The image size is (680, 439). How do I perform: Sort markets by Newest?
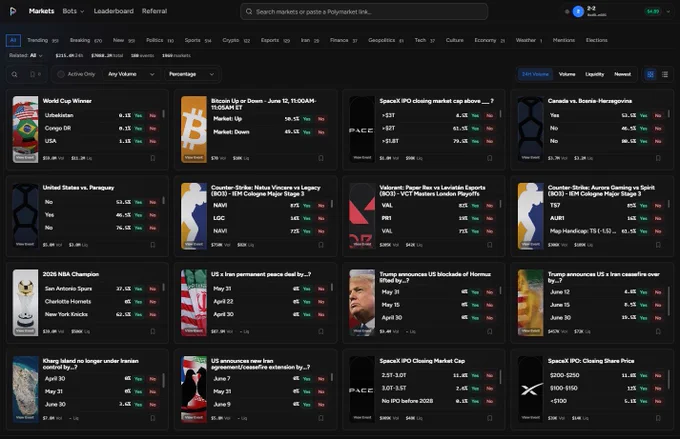pyautogui.click(x=623, y=74)
